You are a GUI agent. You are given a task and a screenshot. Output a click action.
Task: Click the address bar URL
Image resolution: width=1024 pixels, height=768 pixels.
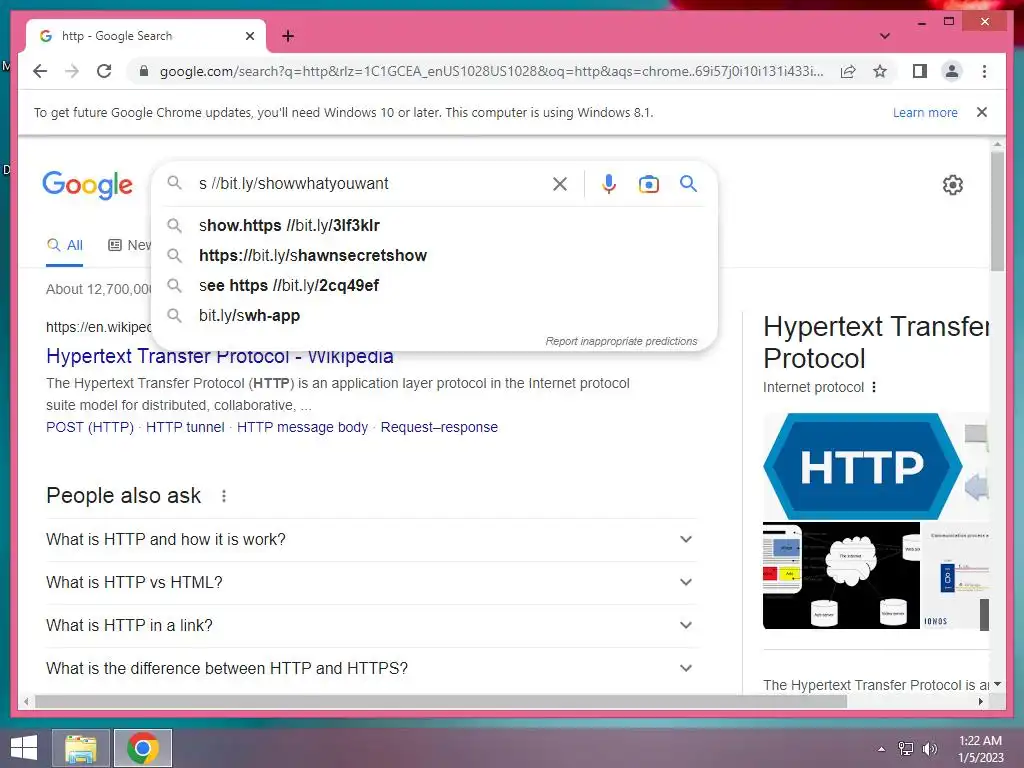(491, 71)
